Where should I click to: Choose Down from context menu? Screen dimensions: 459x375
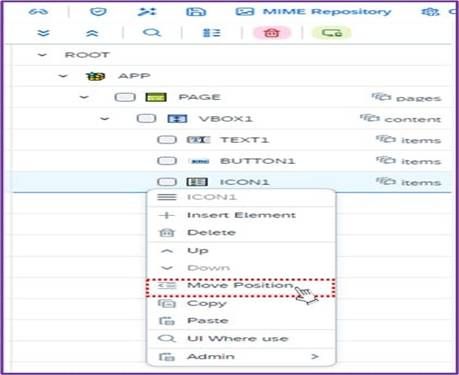pos(241,268)
